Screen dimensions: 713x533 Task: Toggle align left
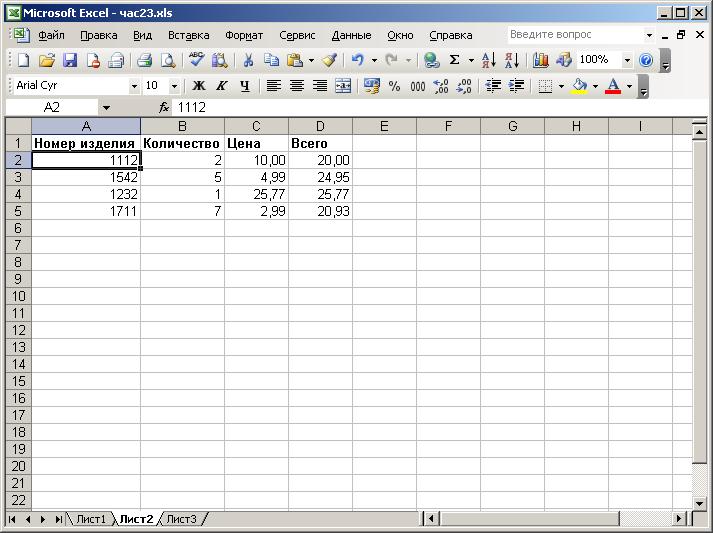[x=273, y=85]
